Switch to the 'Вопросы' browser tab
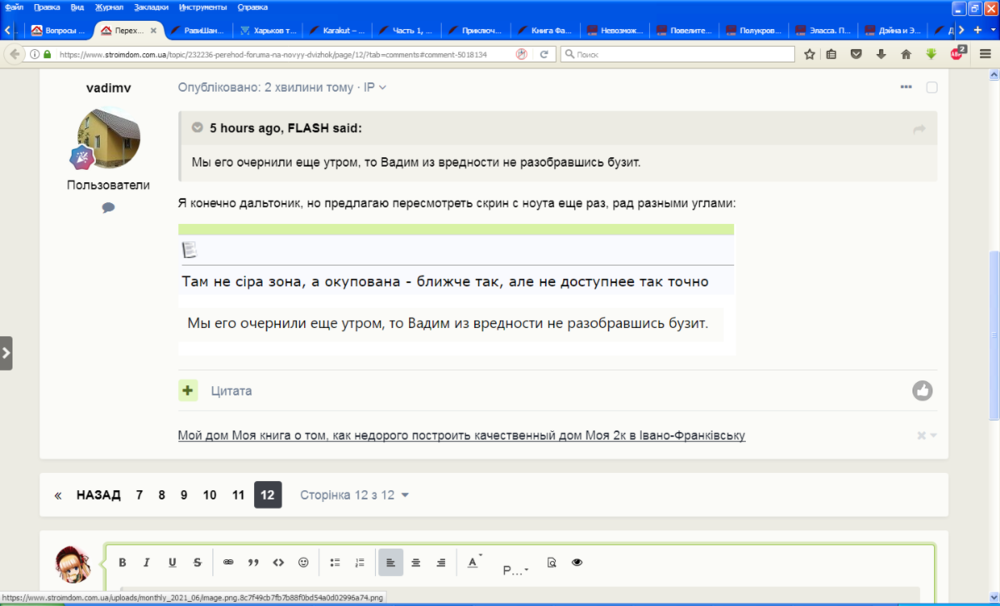The image size is (1000, 606). 61,29
